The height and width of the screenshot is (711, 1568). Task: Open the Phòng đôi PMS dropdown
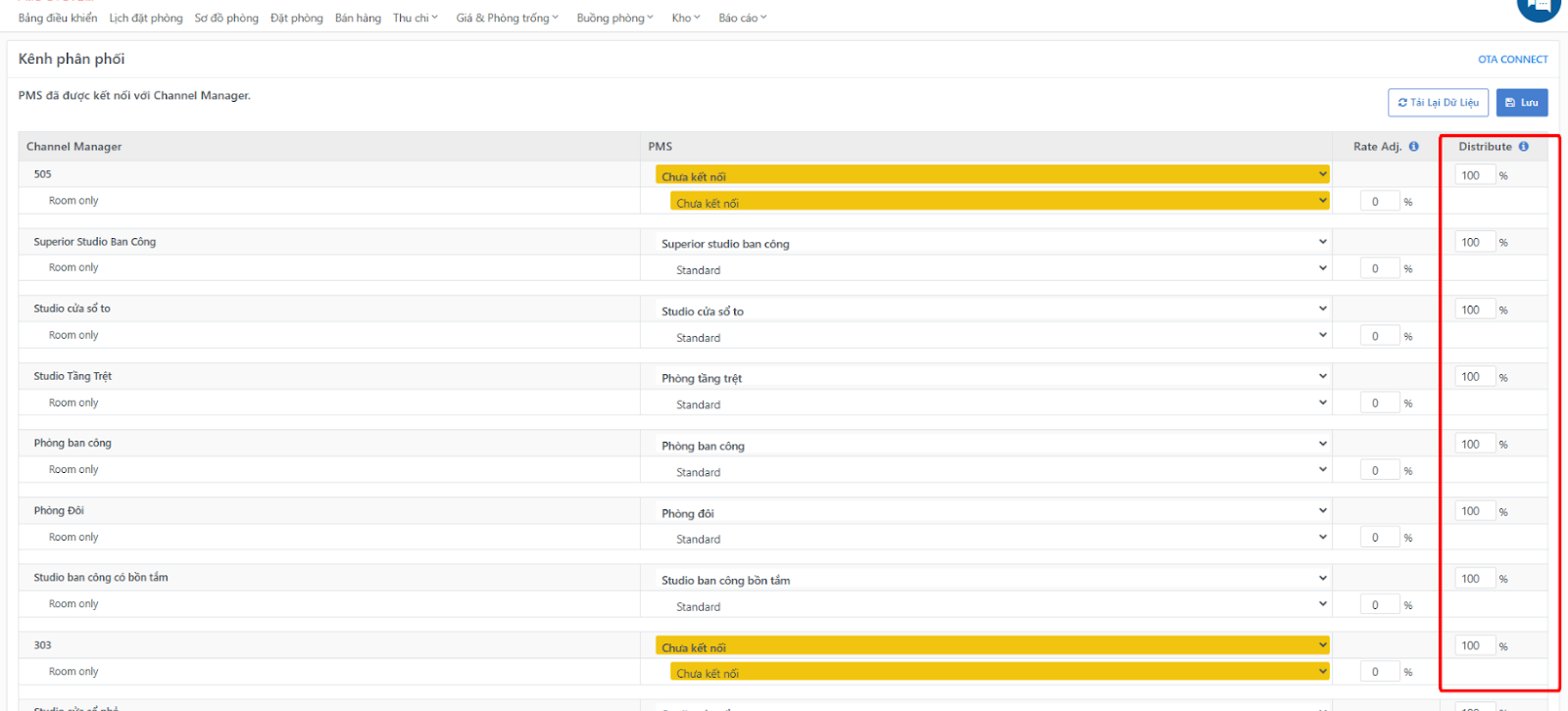point(993,512)
